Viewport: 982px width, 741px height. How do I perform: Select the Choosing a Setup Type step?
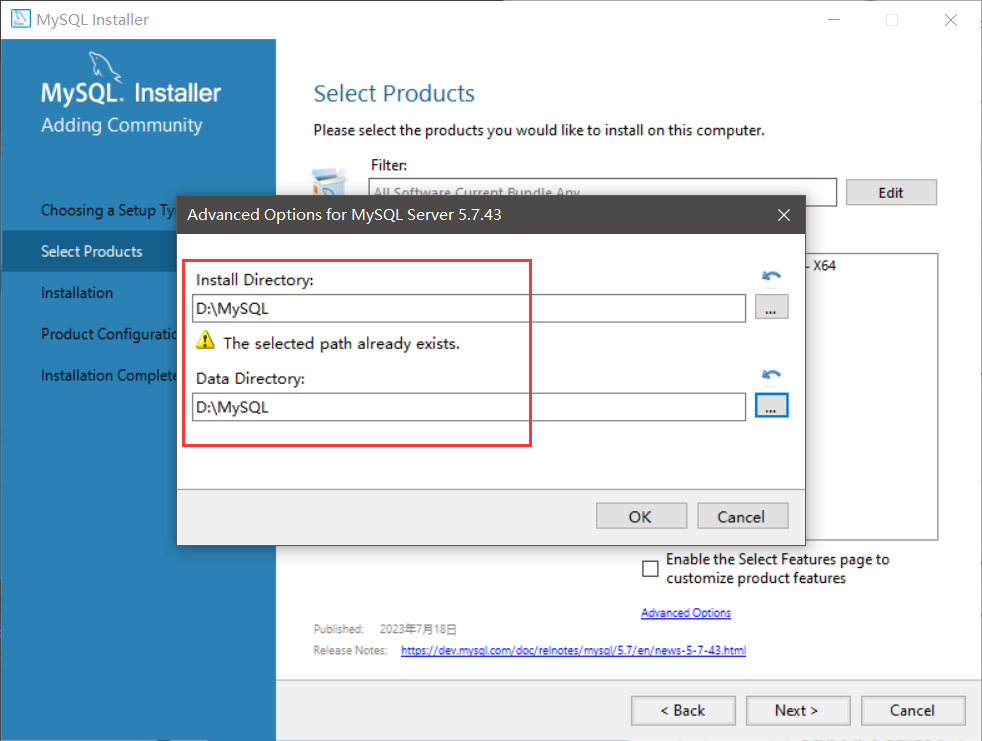point(108,210)
